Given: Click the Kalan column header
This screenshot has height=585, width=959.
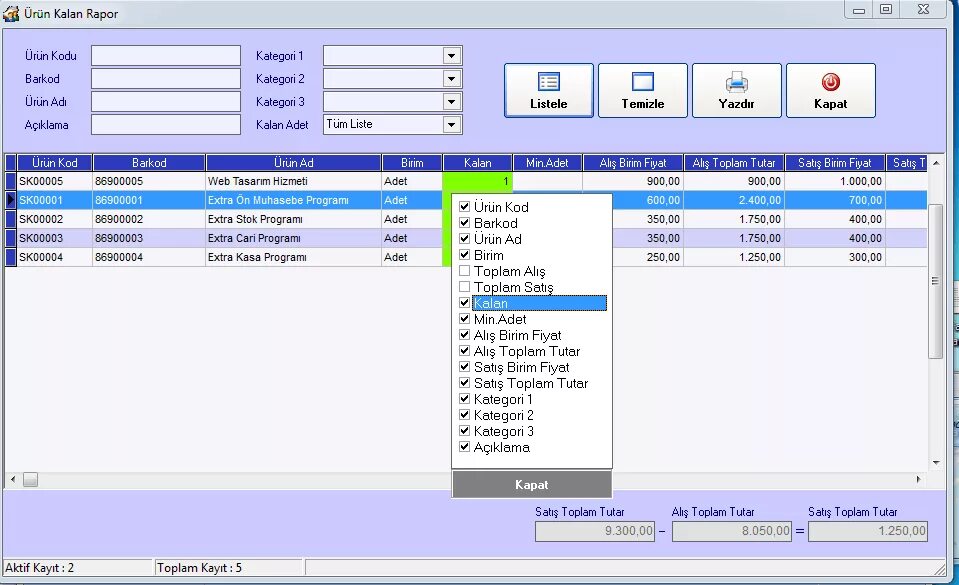Looking at the screenshot, I should pyautogui.click(x=477, y=163).
